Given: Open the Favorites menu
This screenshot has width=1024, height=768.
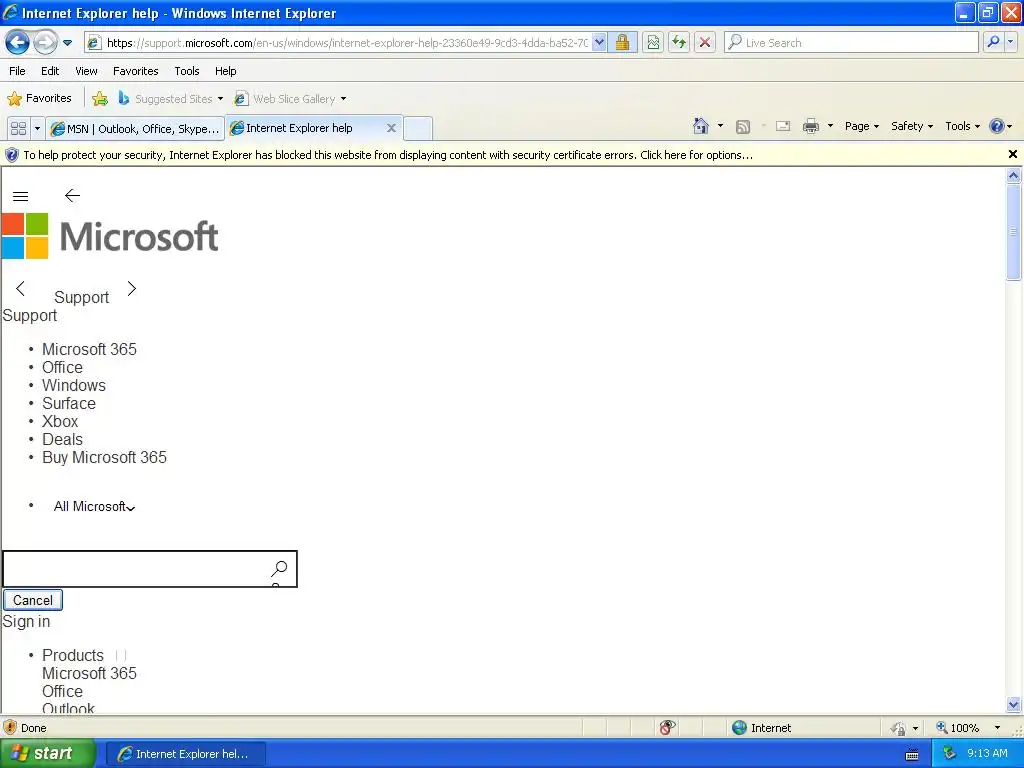Looking at the screenshot, I should (x=135, y=71).
